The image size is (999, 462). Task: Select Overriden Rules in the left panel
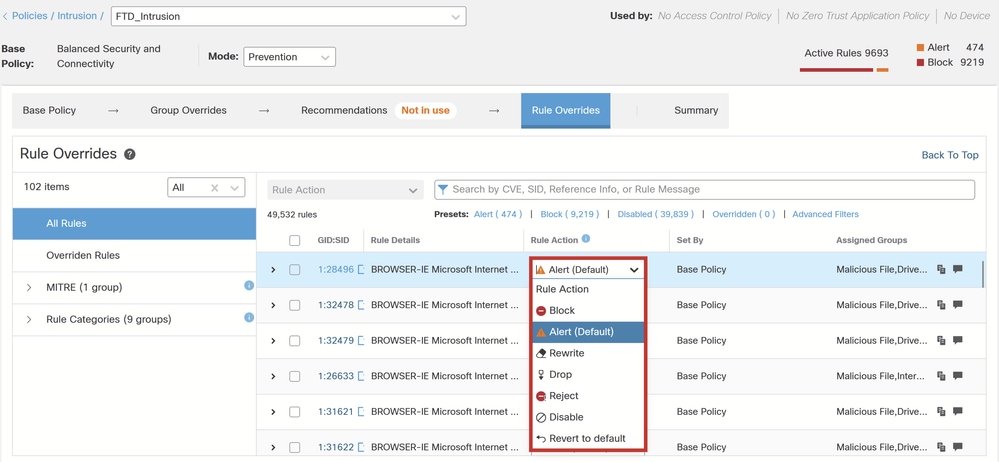point(134,256)
